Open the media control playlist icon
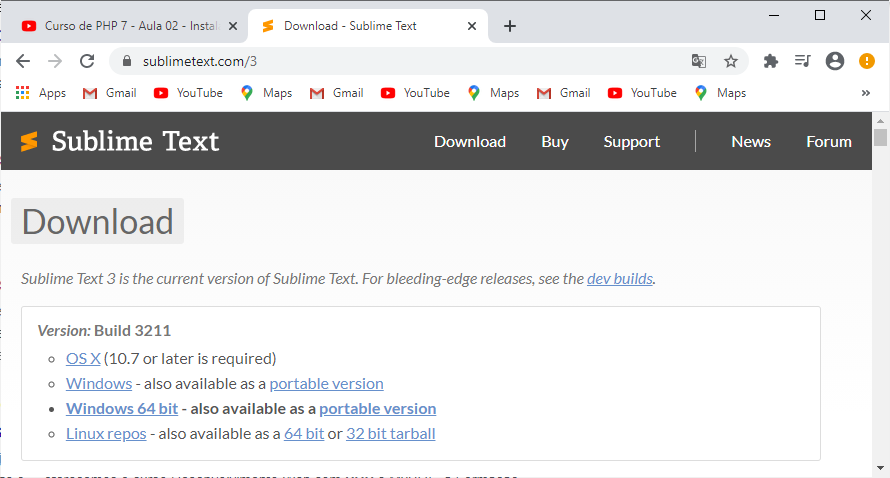Screen dimensions: 890x478 coord(803,61)
